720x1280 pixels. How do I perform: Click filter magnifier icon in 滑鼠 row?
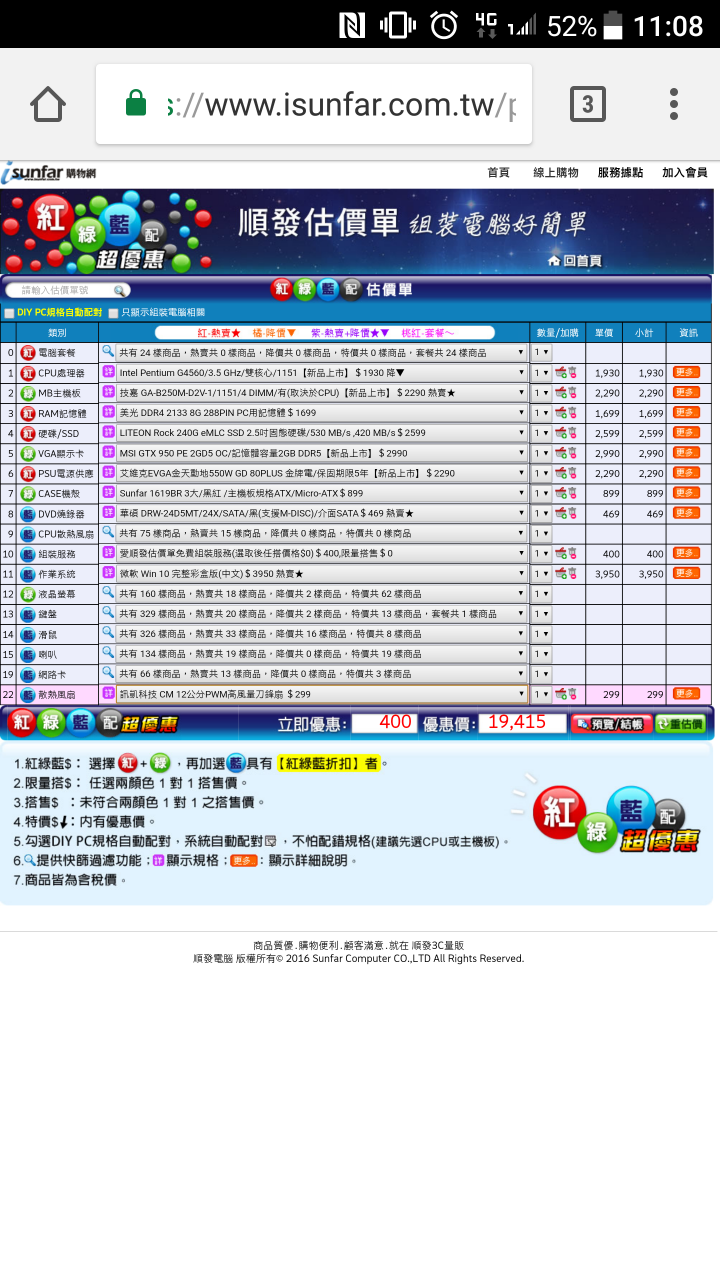pos(108,632)
